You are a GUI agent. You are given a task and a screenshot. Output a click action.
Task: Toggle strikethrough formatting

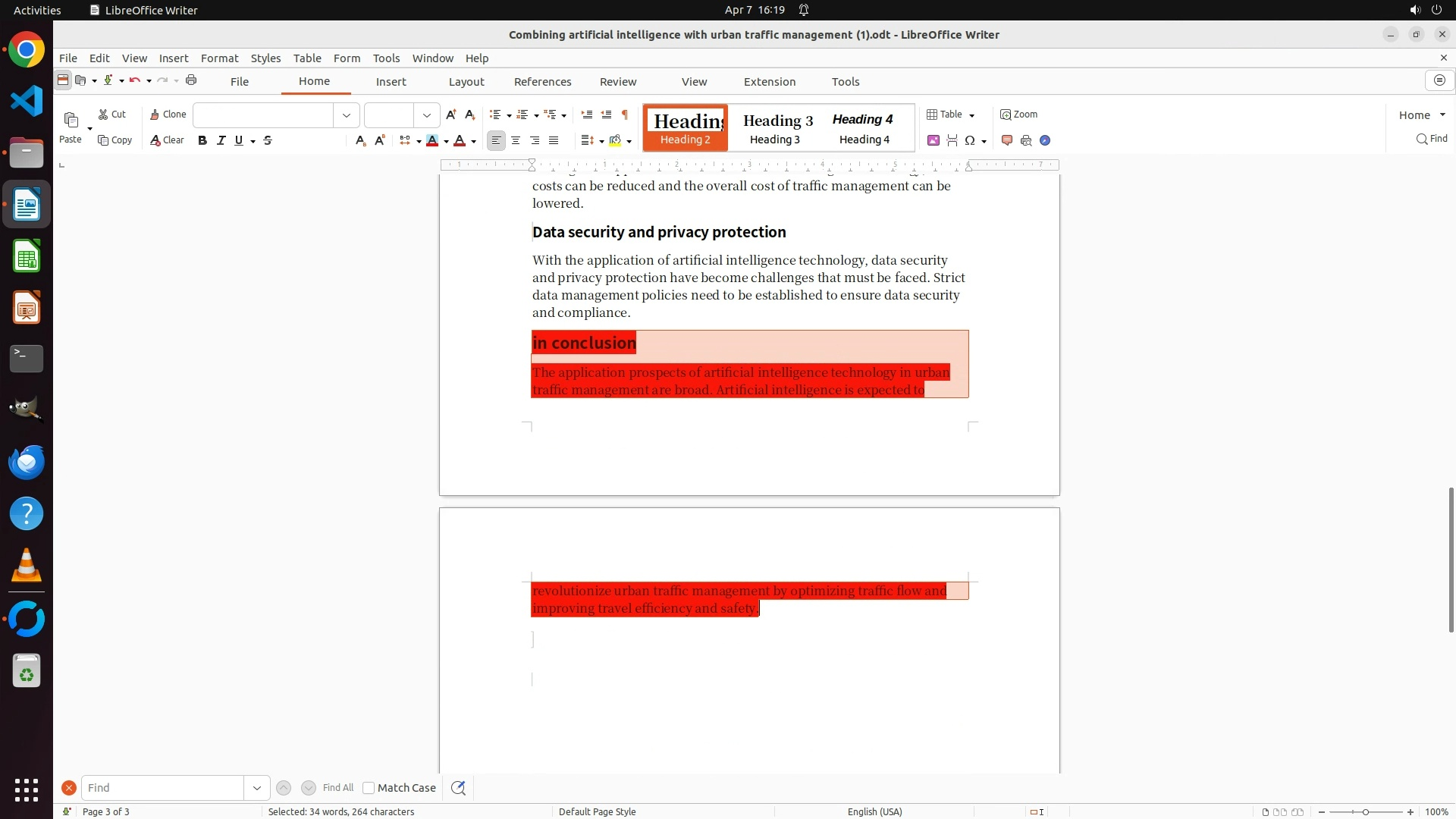pos(268,140)
